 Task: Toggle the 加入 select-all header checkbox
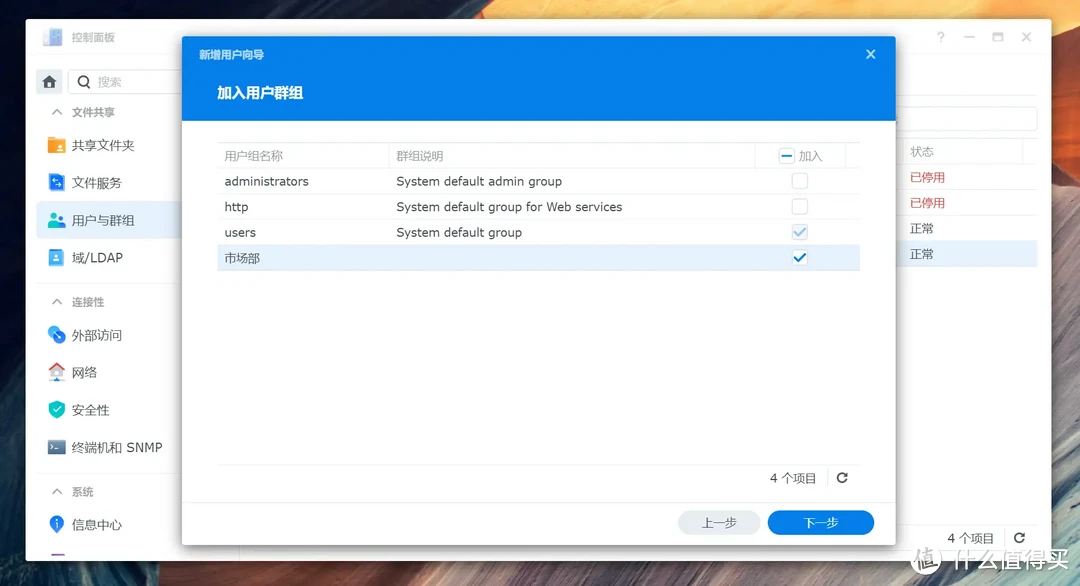tap(786, 156)
